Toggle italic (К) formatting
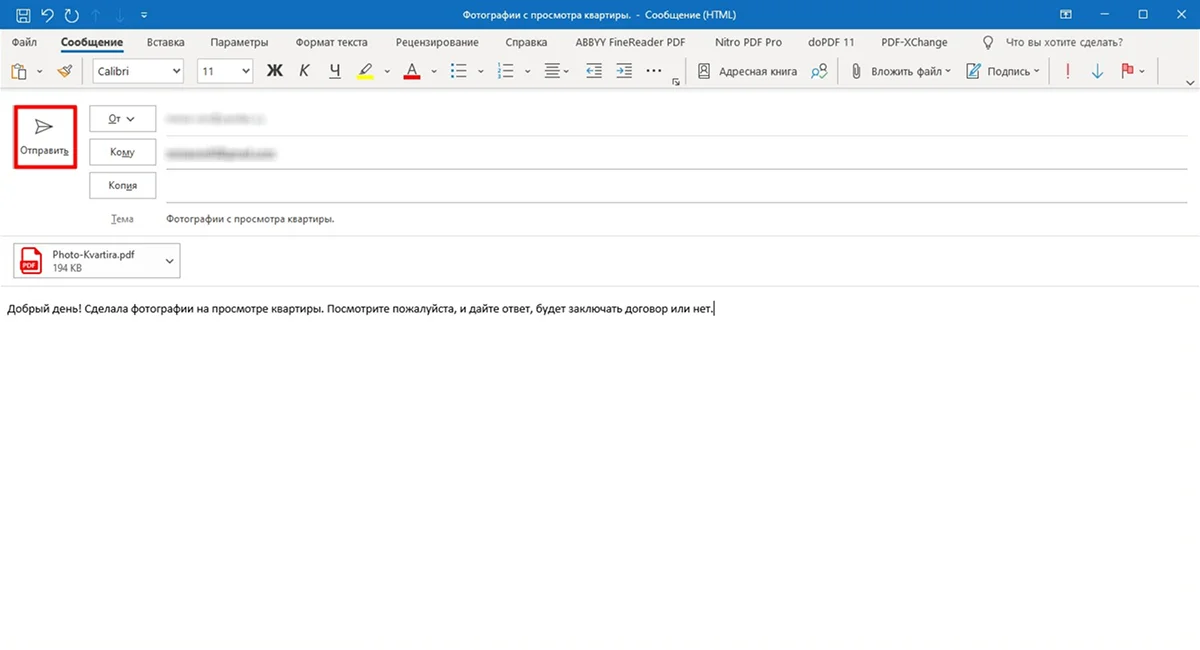Viewport: 1200px width, 650px height. coord(305,71)
